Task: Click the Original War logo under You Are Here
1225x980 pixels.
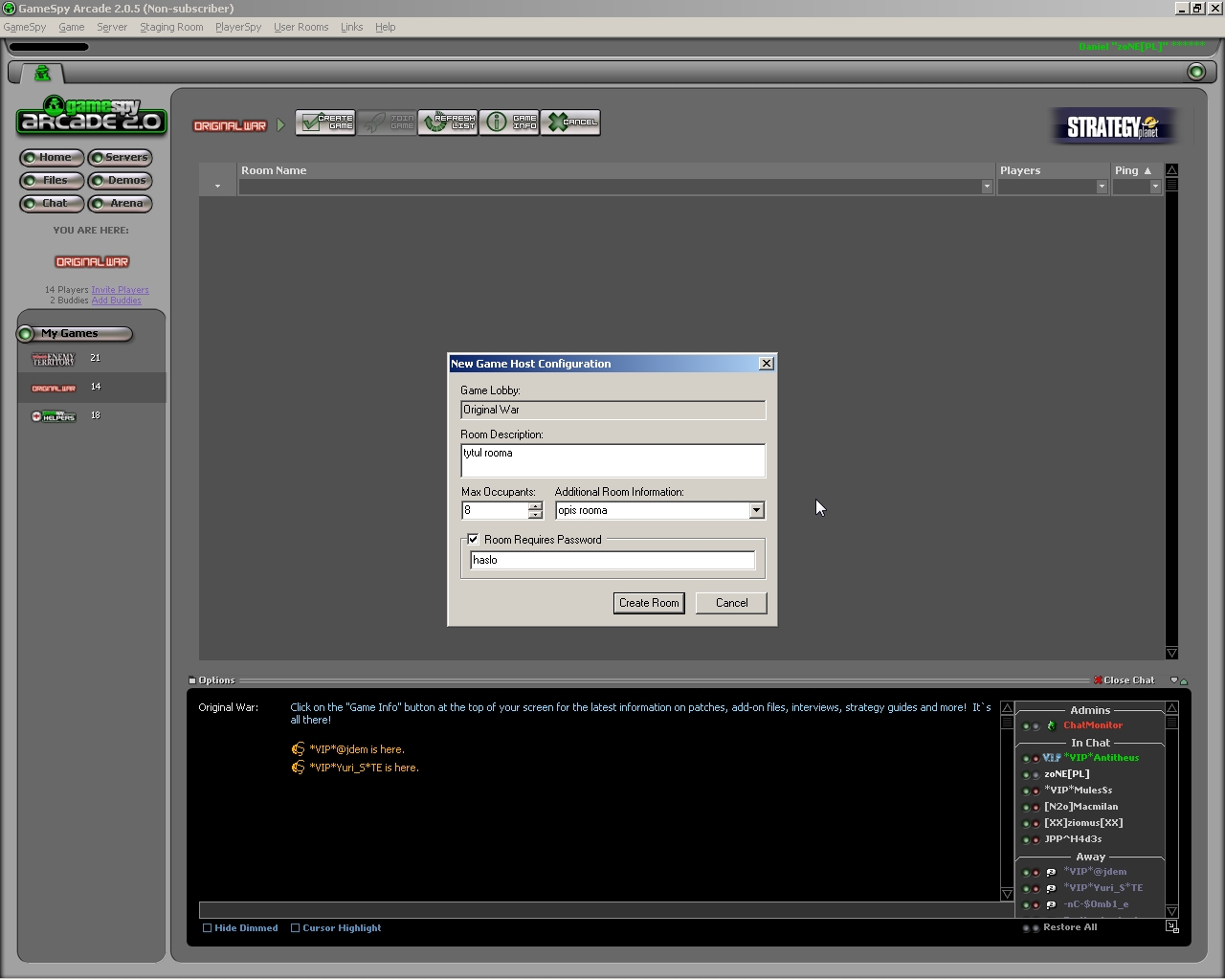Action: pos(92,261)
